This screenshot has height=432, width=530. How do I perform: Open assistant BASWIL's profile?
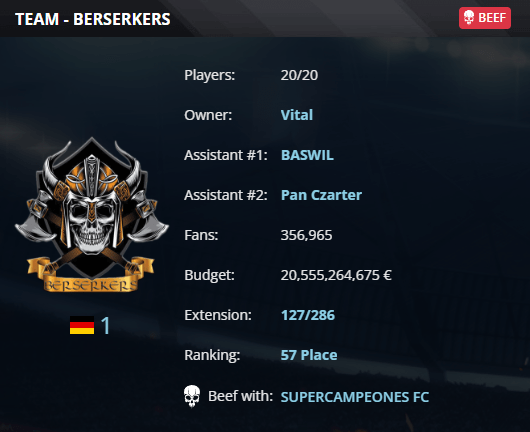307,155
